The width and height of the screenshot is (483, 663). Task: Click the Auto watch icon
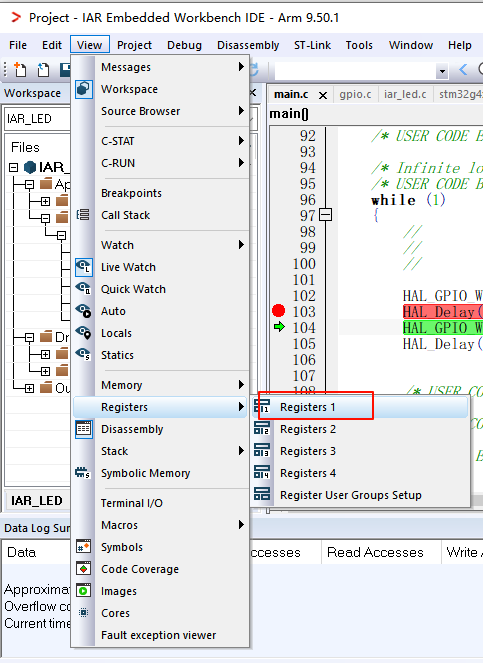(83, 311)
